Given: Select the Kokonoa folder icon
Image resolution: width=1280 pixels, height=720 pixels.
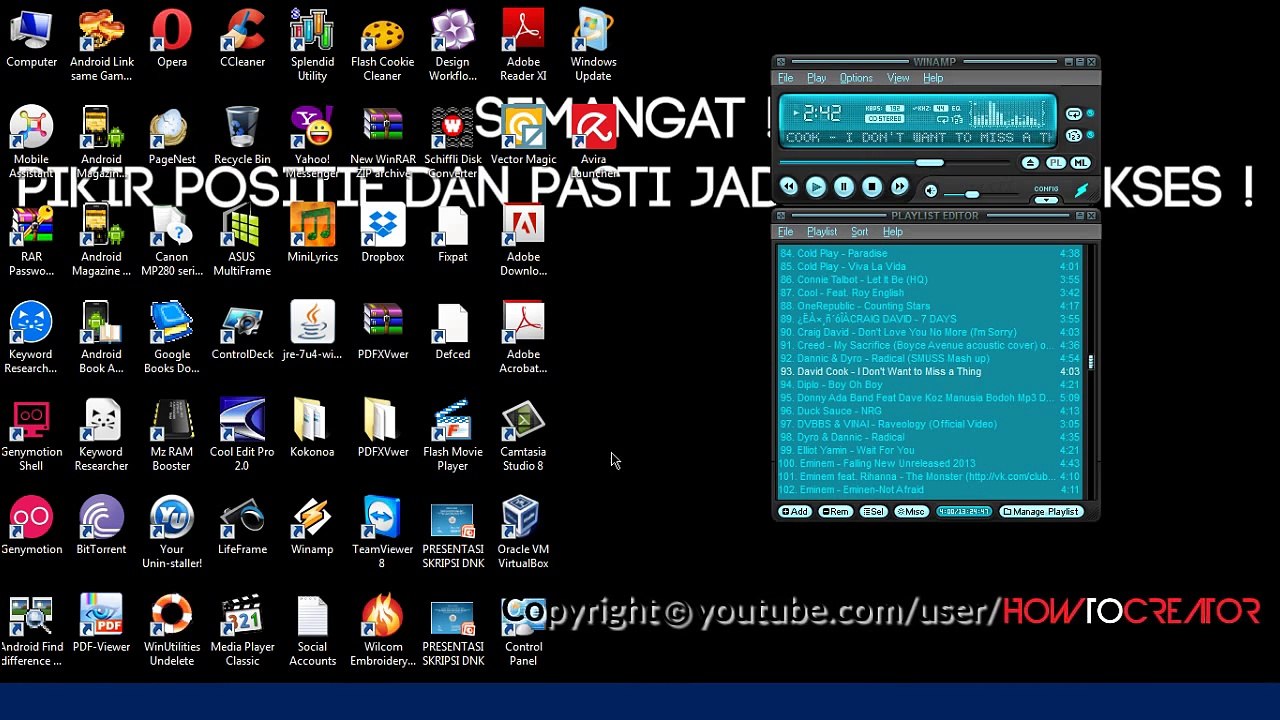Looking at the screenshot, I should pyautogui.click(x=312, y=429).
